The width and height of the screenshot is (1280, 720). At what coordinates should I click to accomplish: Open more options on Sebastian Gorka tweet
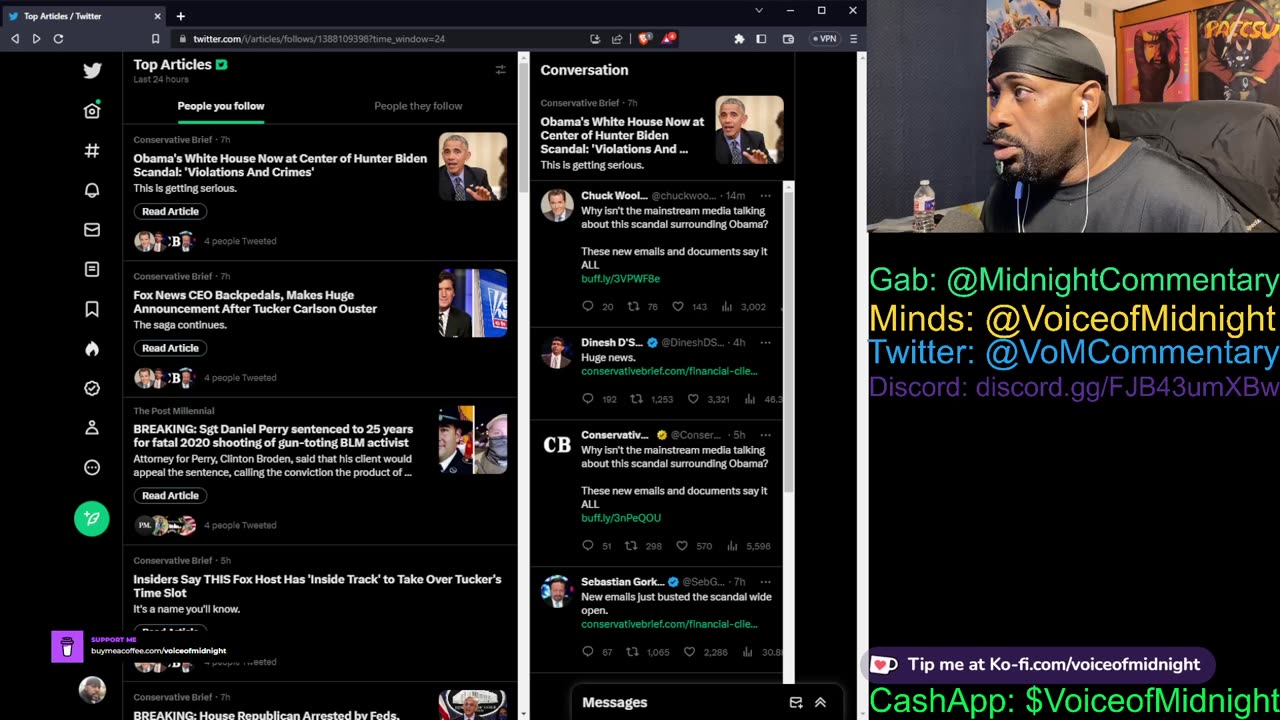point(765,581)
